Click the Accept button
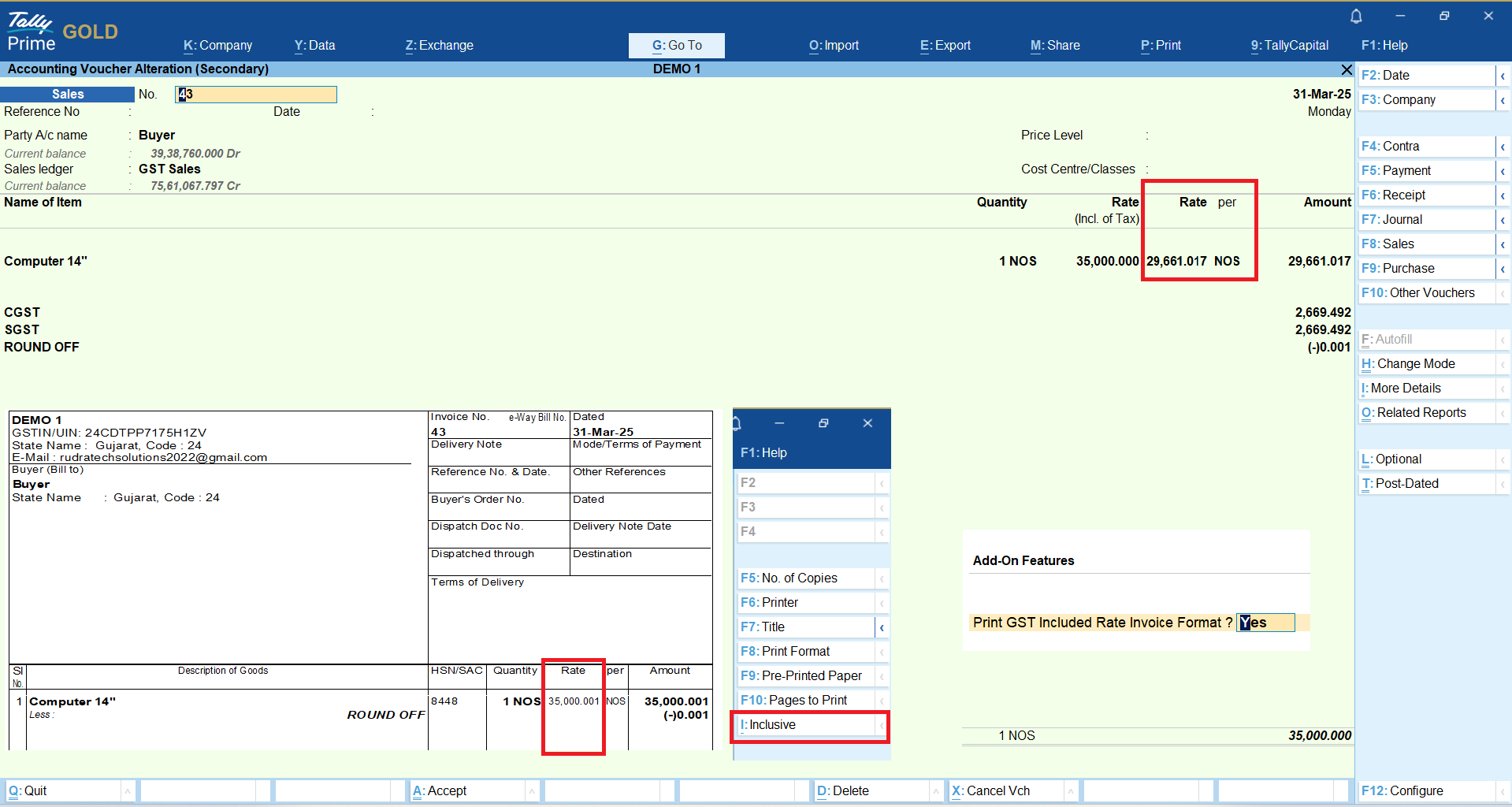 coord(440,790)
